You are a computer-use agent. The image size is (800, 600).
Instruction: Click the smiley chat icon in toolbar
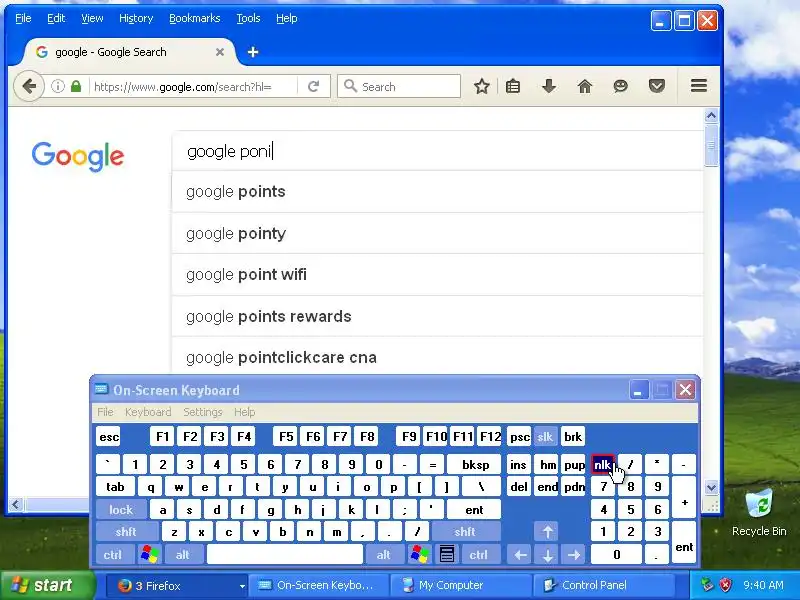[620, 86]
